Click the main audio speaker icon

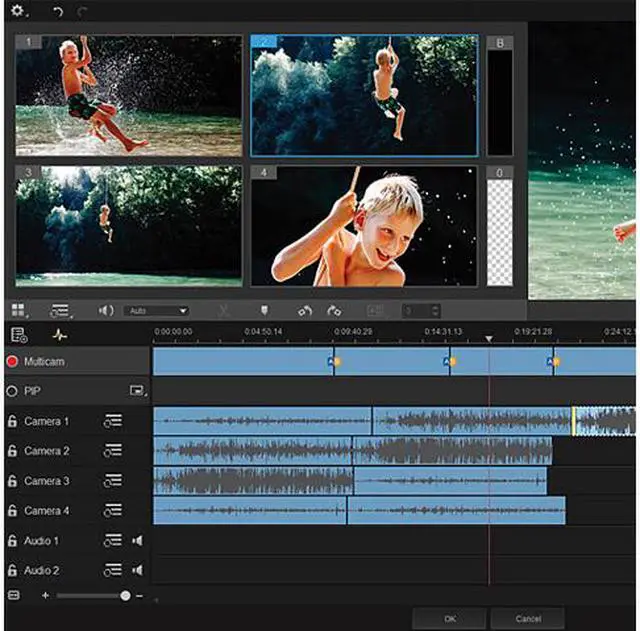coord(106,311)
